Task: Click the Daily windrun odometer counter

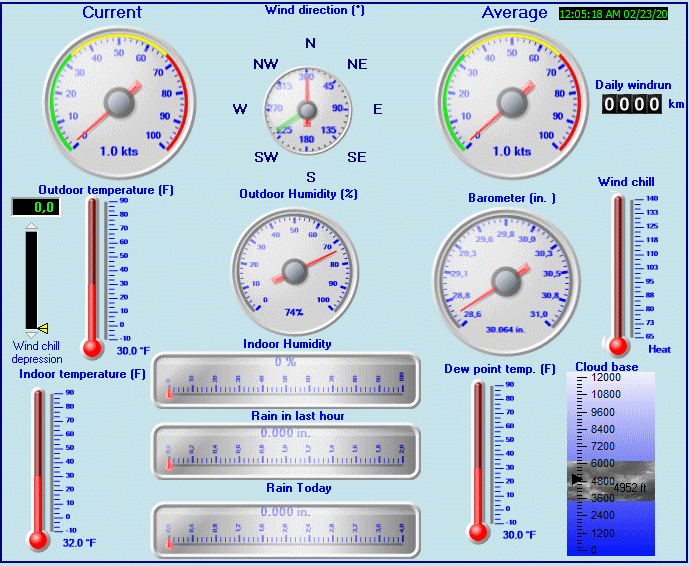Action: click(x=632, y=104)
